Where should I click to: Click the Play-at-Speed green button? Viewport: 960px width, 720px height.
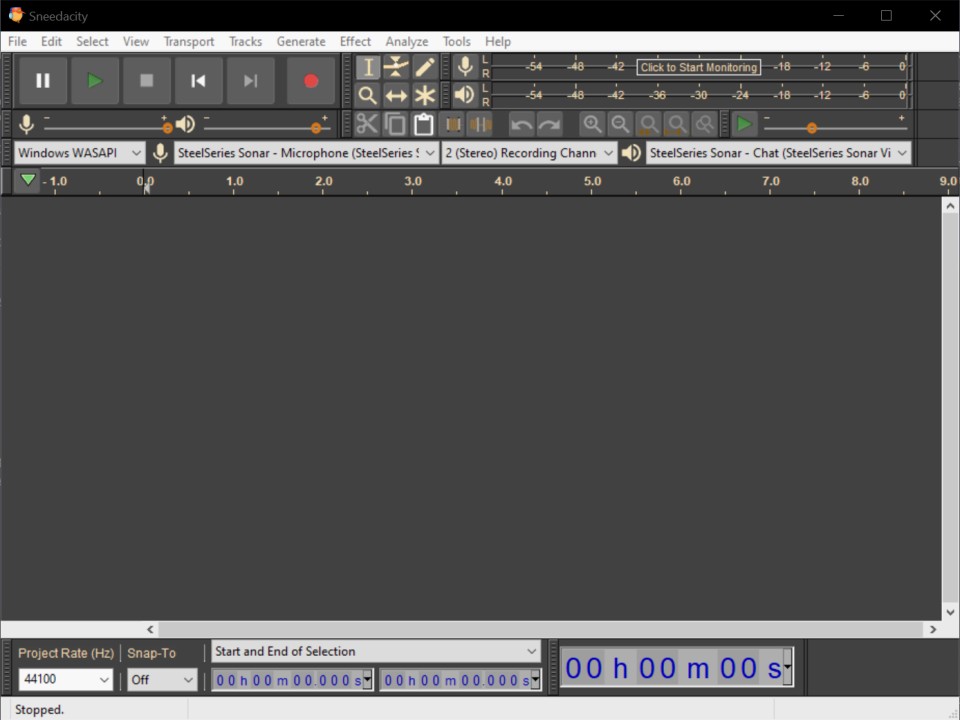[744, 124]
